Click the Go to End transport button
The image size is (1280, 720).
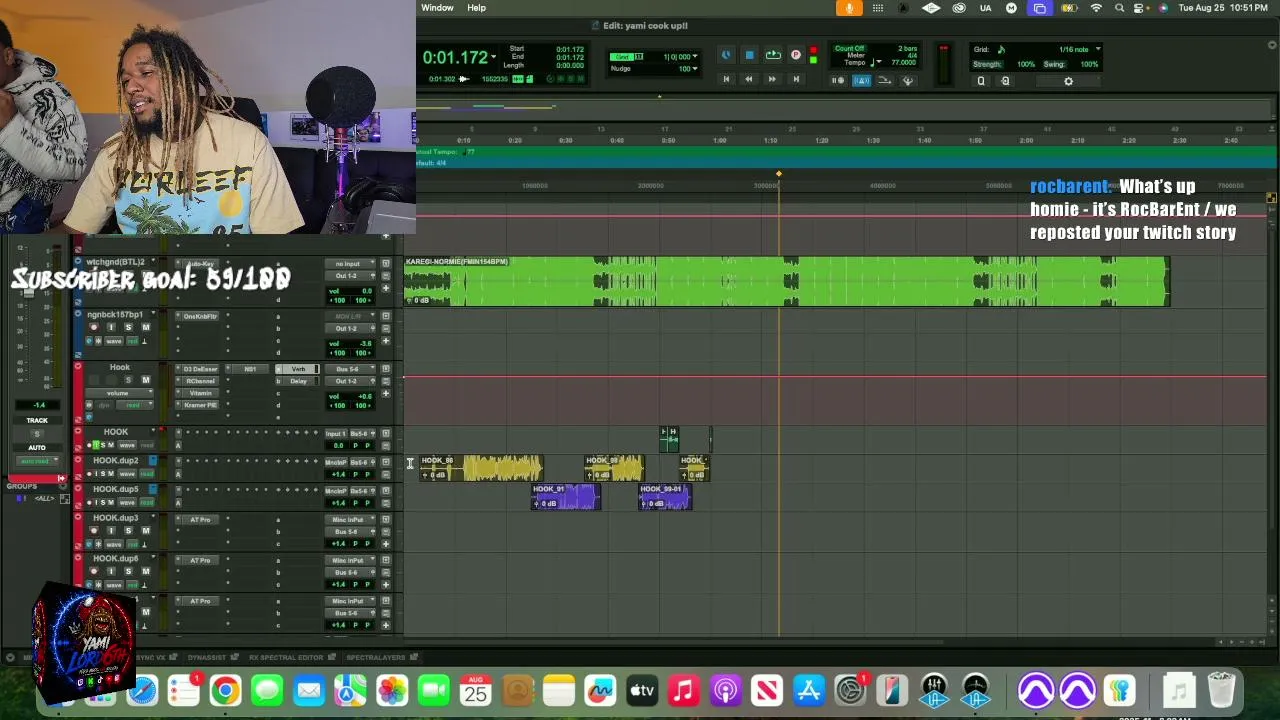[x=796, y=80]
